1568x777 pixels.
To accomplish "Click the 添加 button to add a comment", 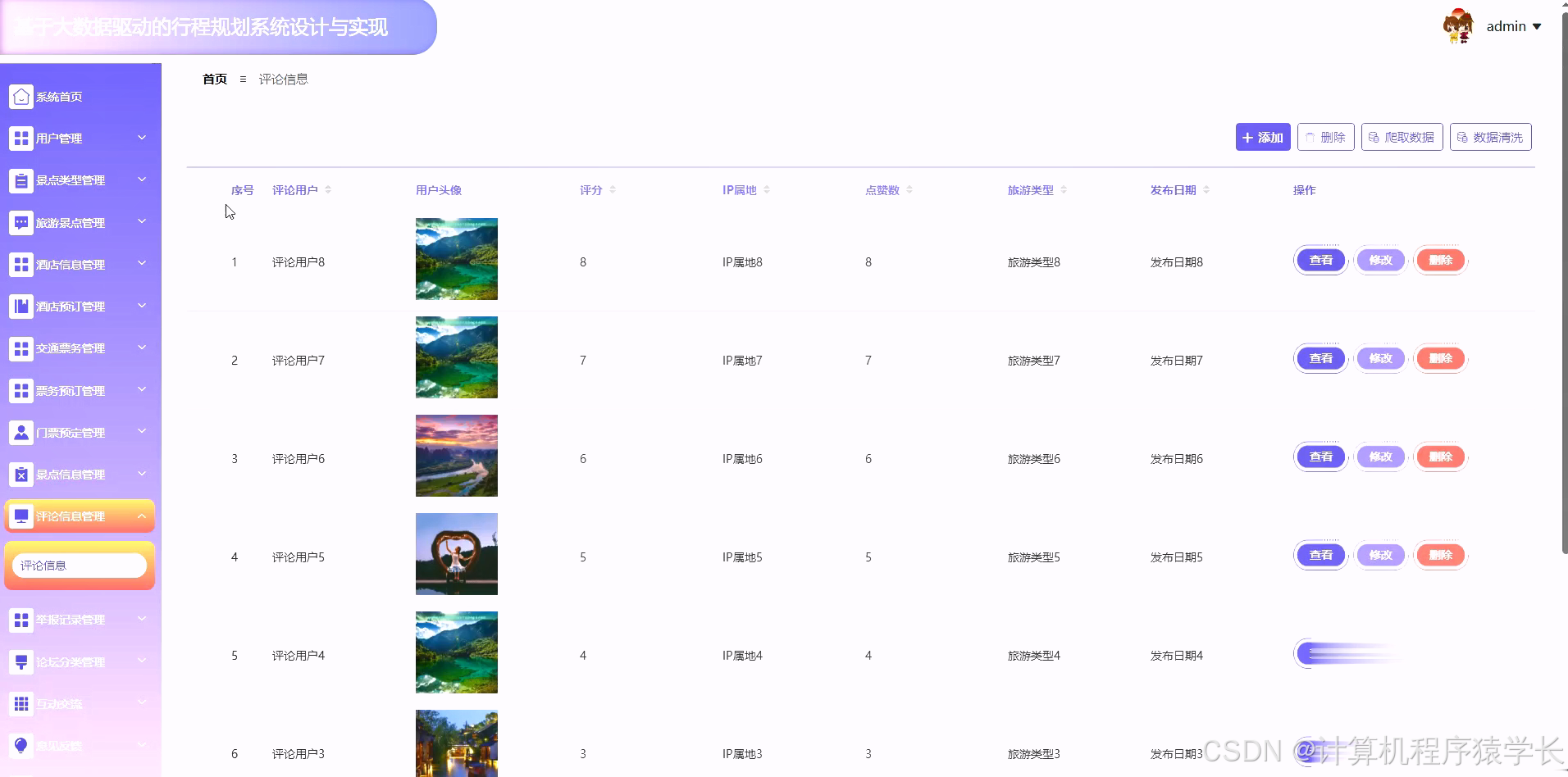I will point(1262,137).
